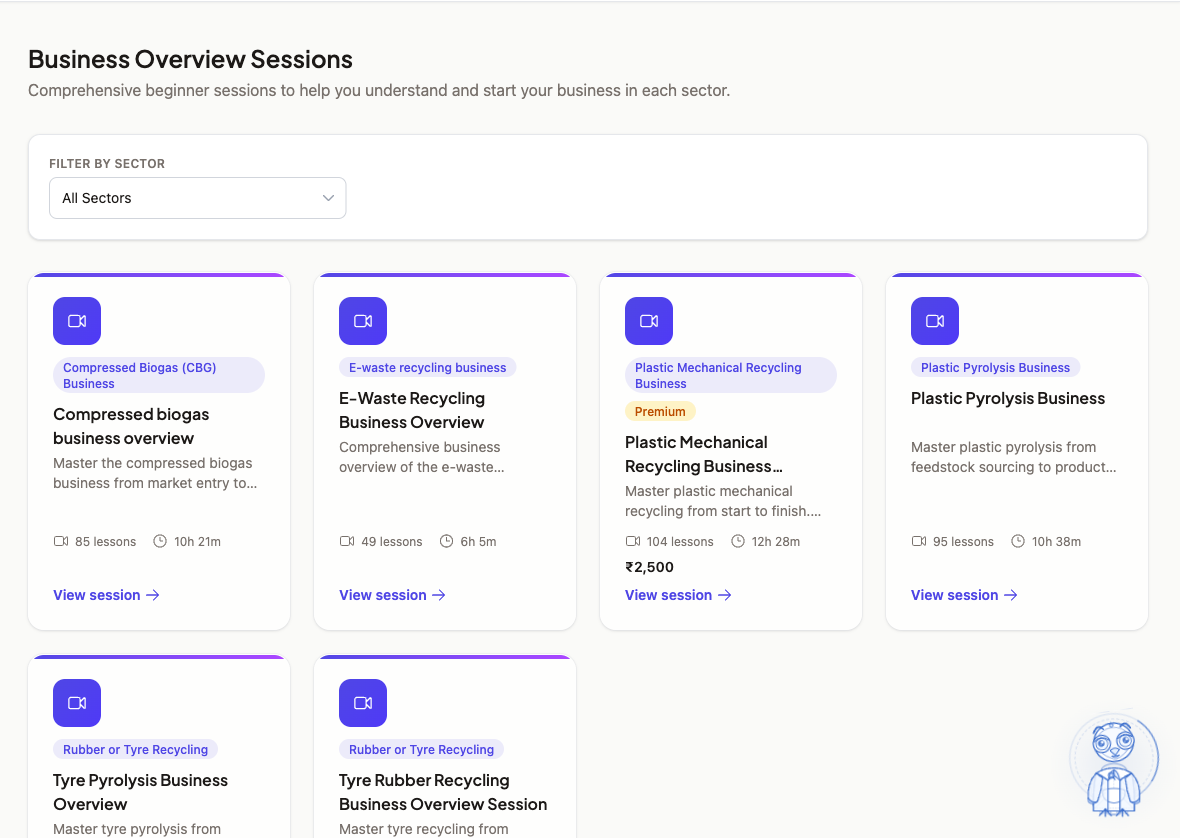Image resolution: width=1180 pixels, height=838 pixels.
Task: Open Tyre Rubber Recycling Business Overview Session title
Action: (443, 793)
